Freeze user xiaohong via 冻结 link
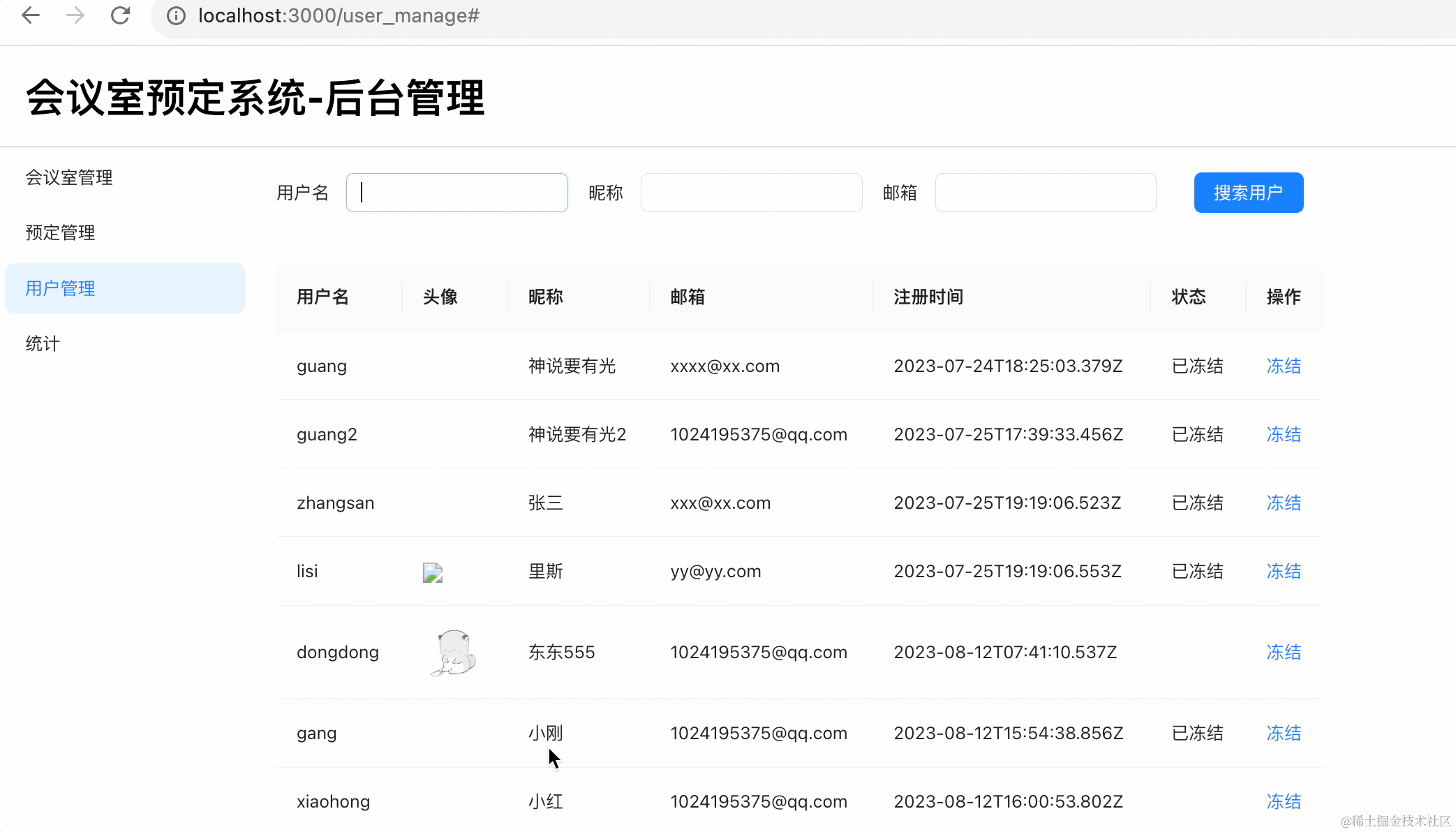Image resolution: width=1456 pixels, height=832 pixels. [1284, 801]
